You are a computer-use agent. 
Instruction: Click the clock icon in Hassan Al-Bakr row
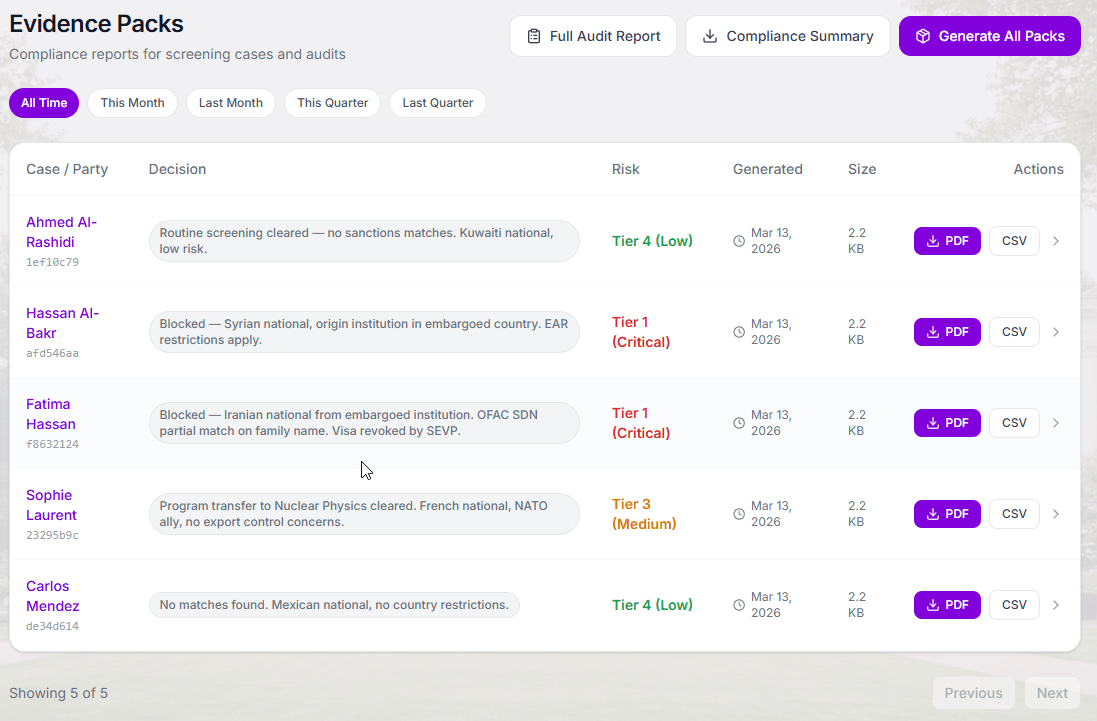point(739,332)
